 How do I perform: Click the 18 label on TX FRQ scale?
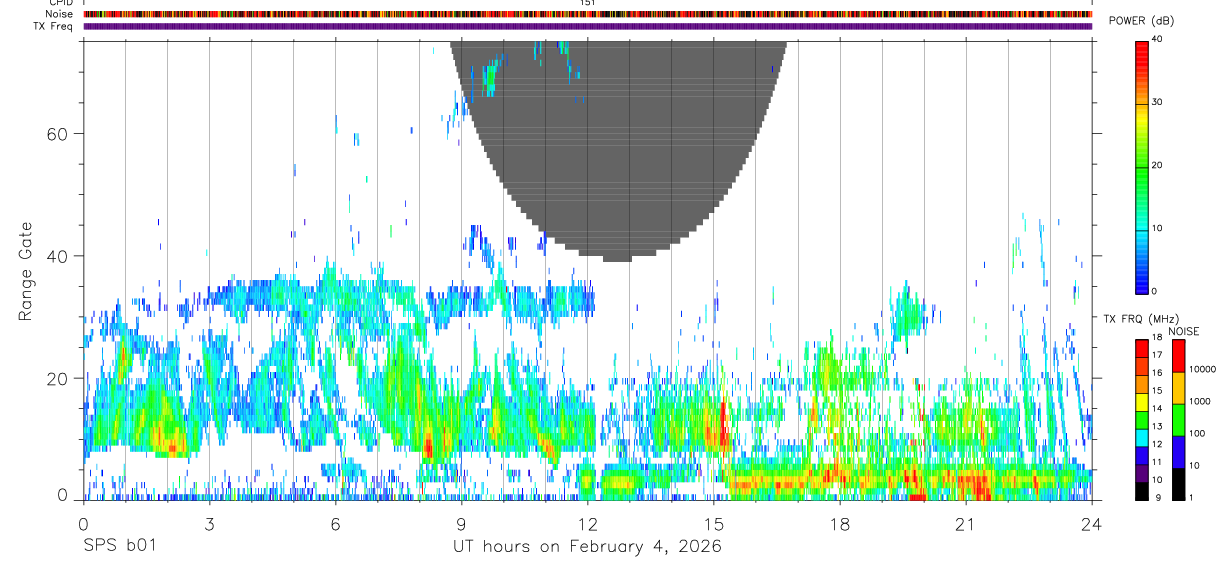pyautogui.click(x=1156, y=337)
